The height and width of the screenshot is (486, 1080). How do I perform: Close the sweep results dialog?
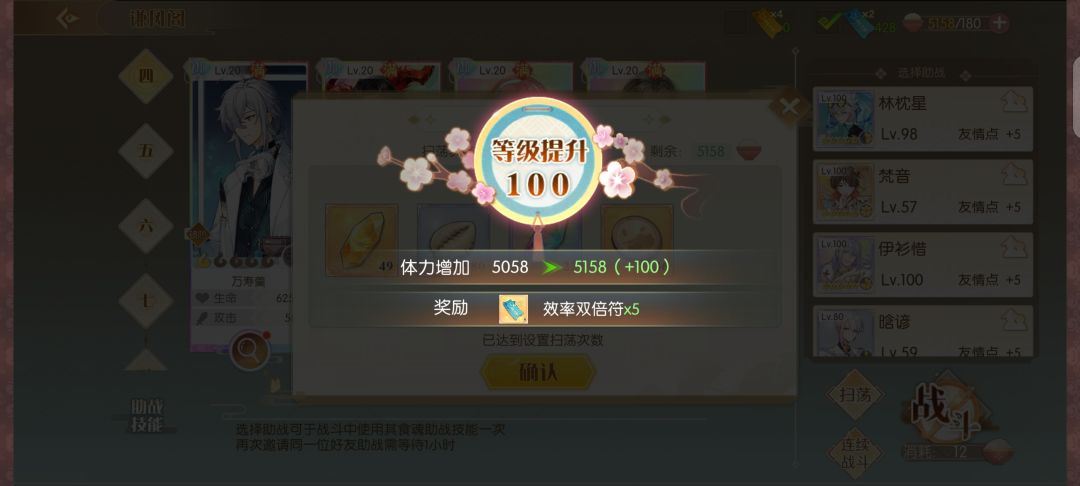coord(789,107)
